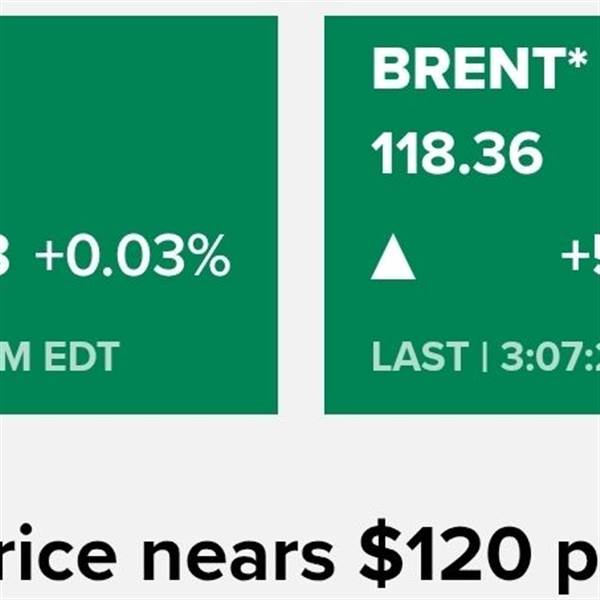Click the pipe separator after LAST
Screen dimensions: 600x600
pyautogui.click(x=484, y=357)
